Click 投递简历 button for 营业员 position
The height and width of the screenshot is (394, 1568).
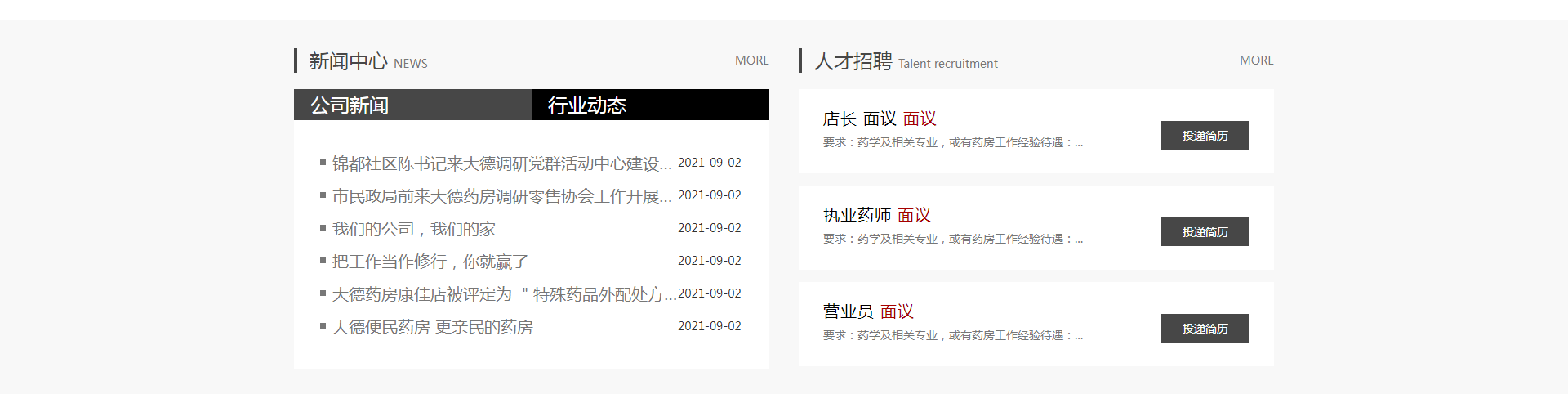coord(1205,329)
